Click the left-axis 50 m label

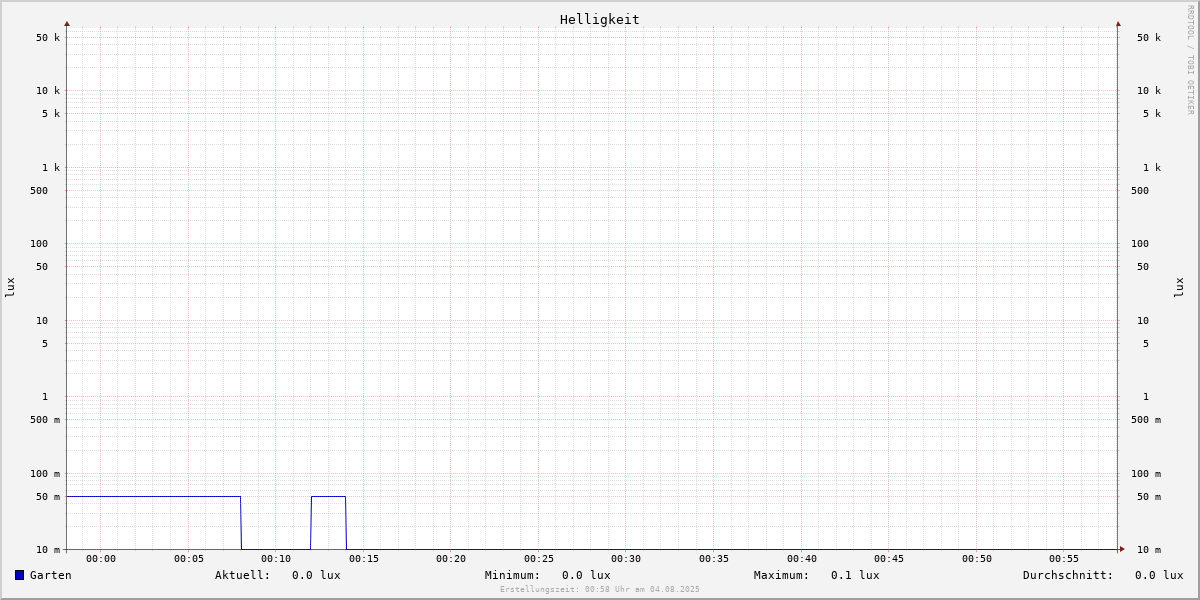[x=48, y=497]
